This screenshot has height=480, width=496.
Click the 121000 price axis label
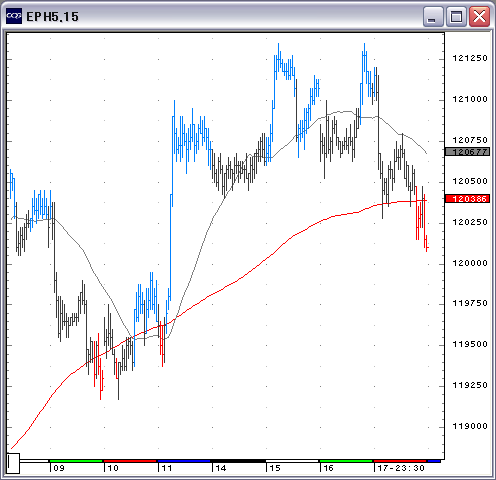tap(470, 99)
